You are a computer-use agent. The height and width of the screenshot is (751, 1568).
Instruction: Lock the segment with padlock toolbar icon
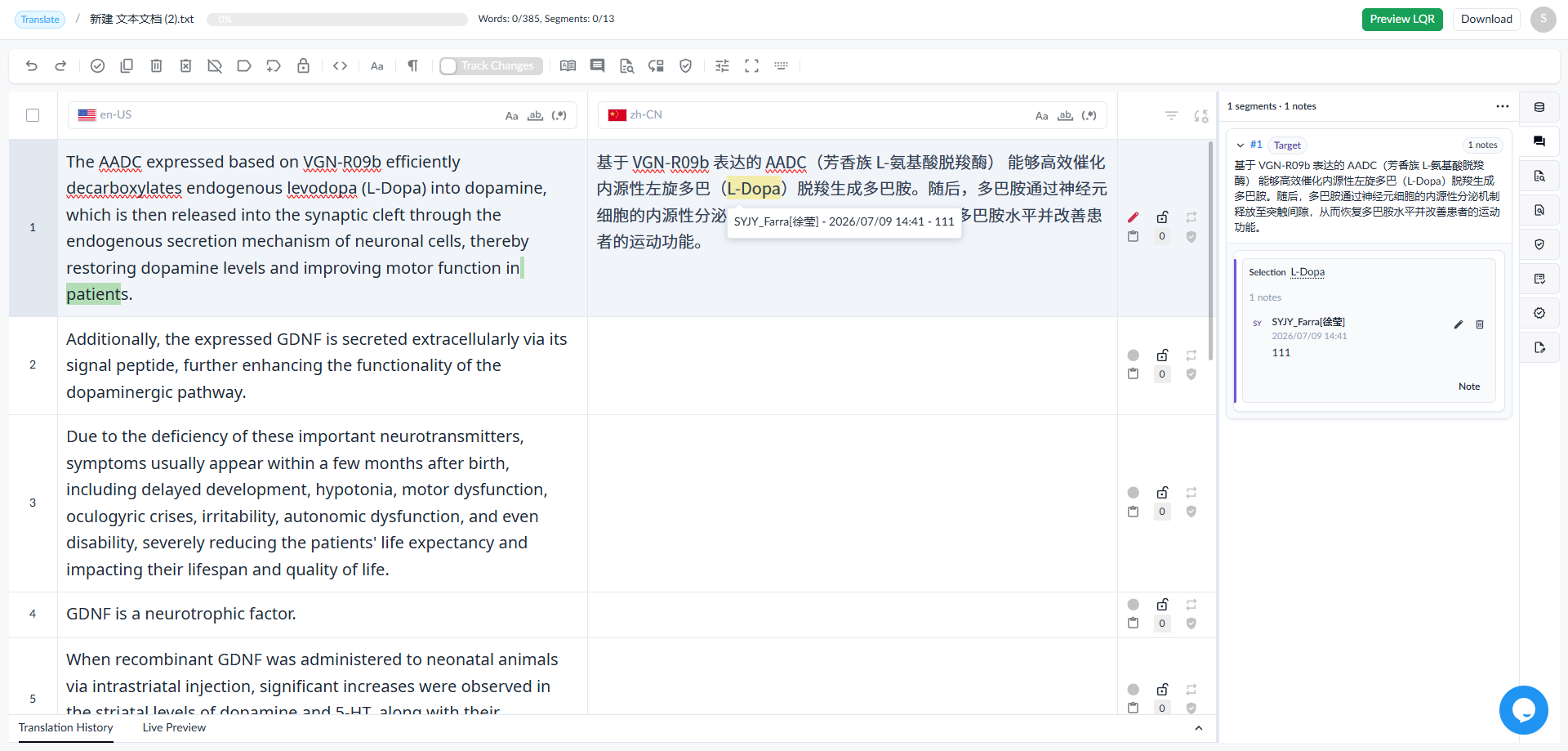[x=303, y=66]
